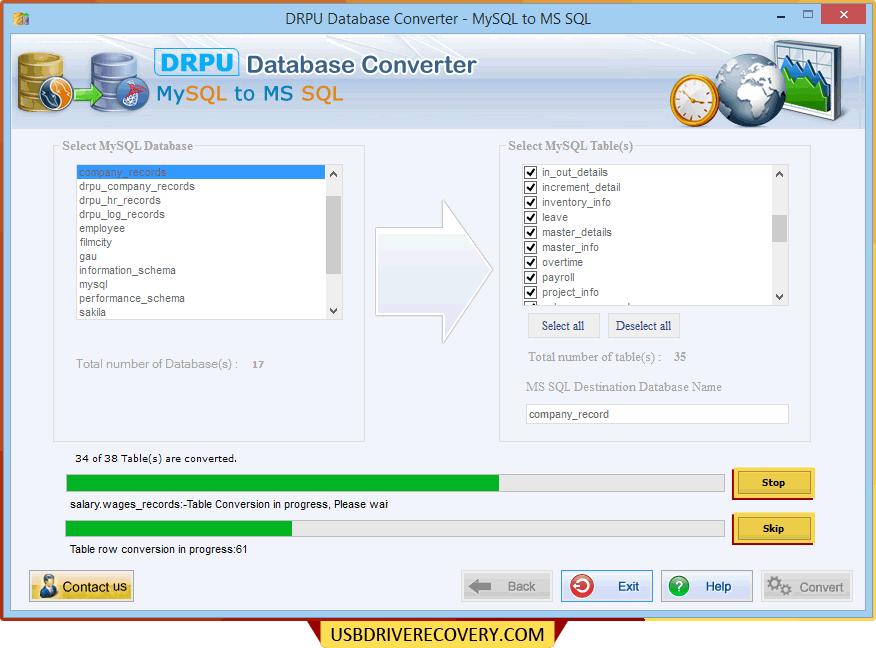Click the Select all button
Image resolution: width=876 pixels, height=648 pixels.
coord(563,326)
